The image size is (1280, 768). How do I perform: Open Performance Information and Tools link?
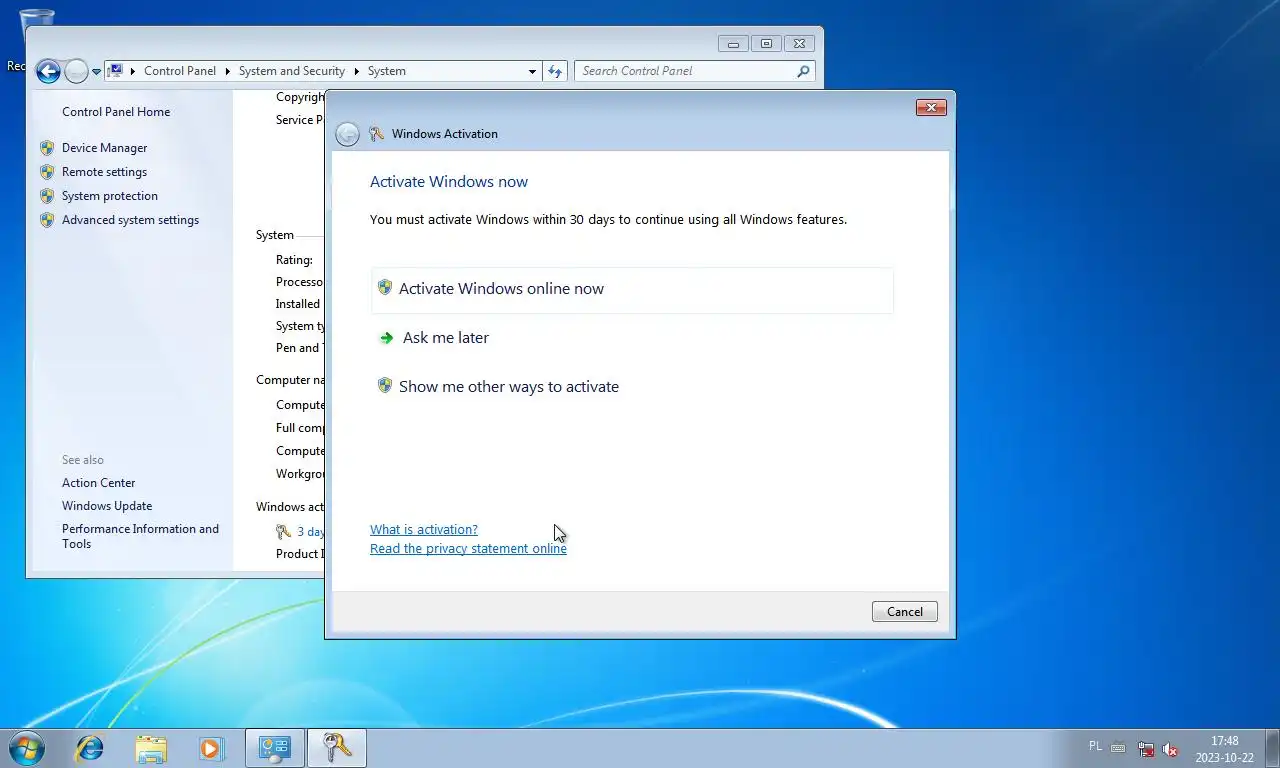140,536
